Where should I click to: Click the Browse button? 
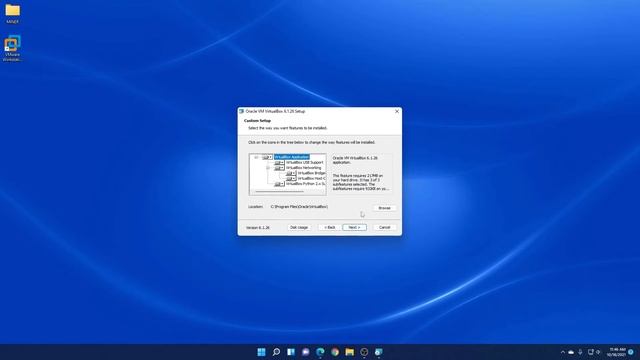pos(384,208)
